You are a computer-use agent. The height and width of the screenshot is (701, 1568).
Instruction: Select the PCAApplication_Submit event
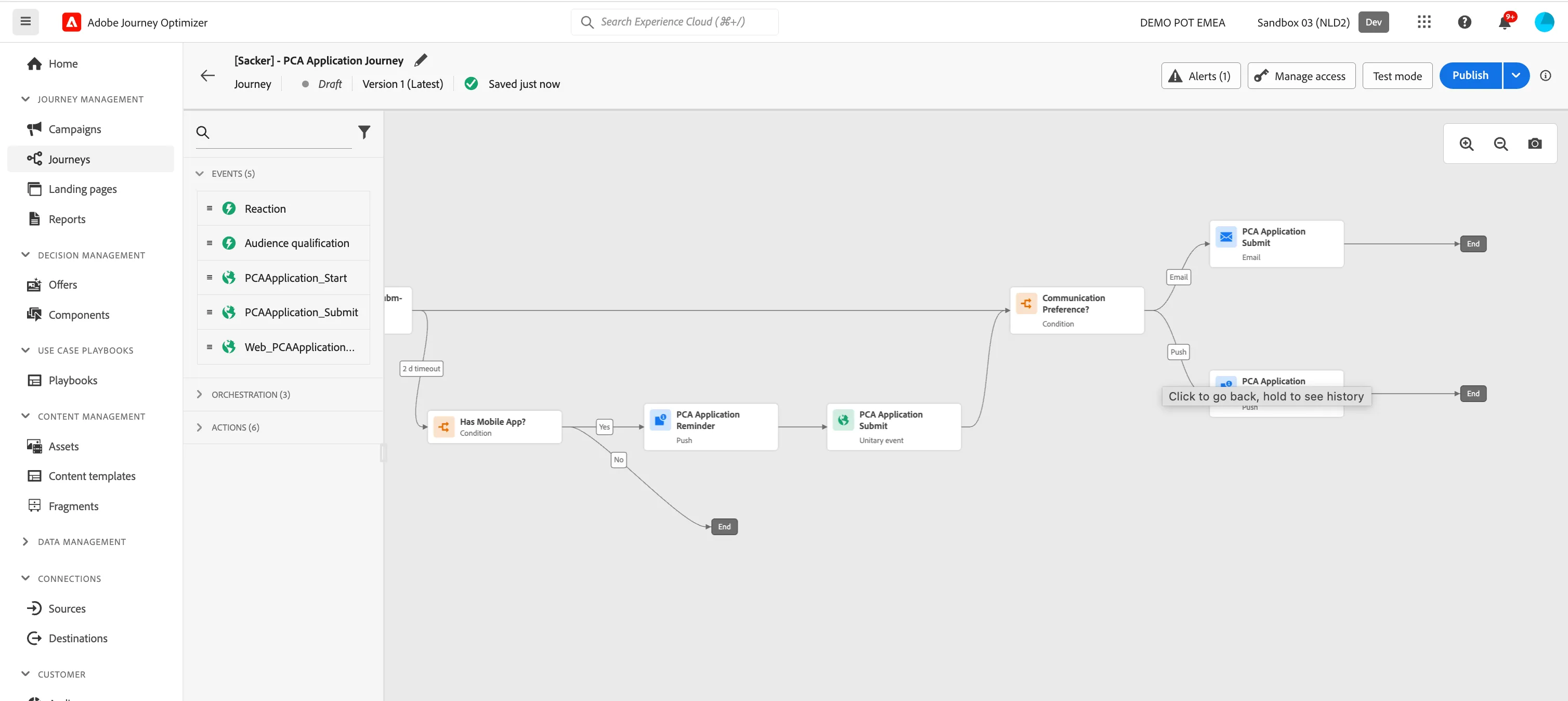pyautogui.click(x=284, y=312)
